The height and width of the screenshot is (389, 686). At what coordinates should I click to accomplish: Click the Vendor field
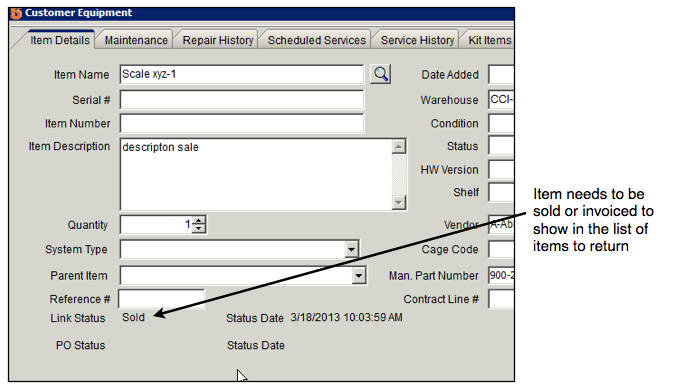(x=501, y=224)
